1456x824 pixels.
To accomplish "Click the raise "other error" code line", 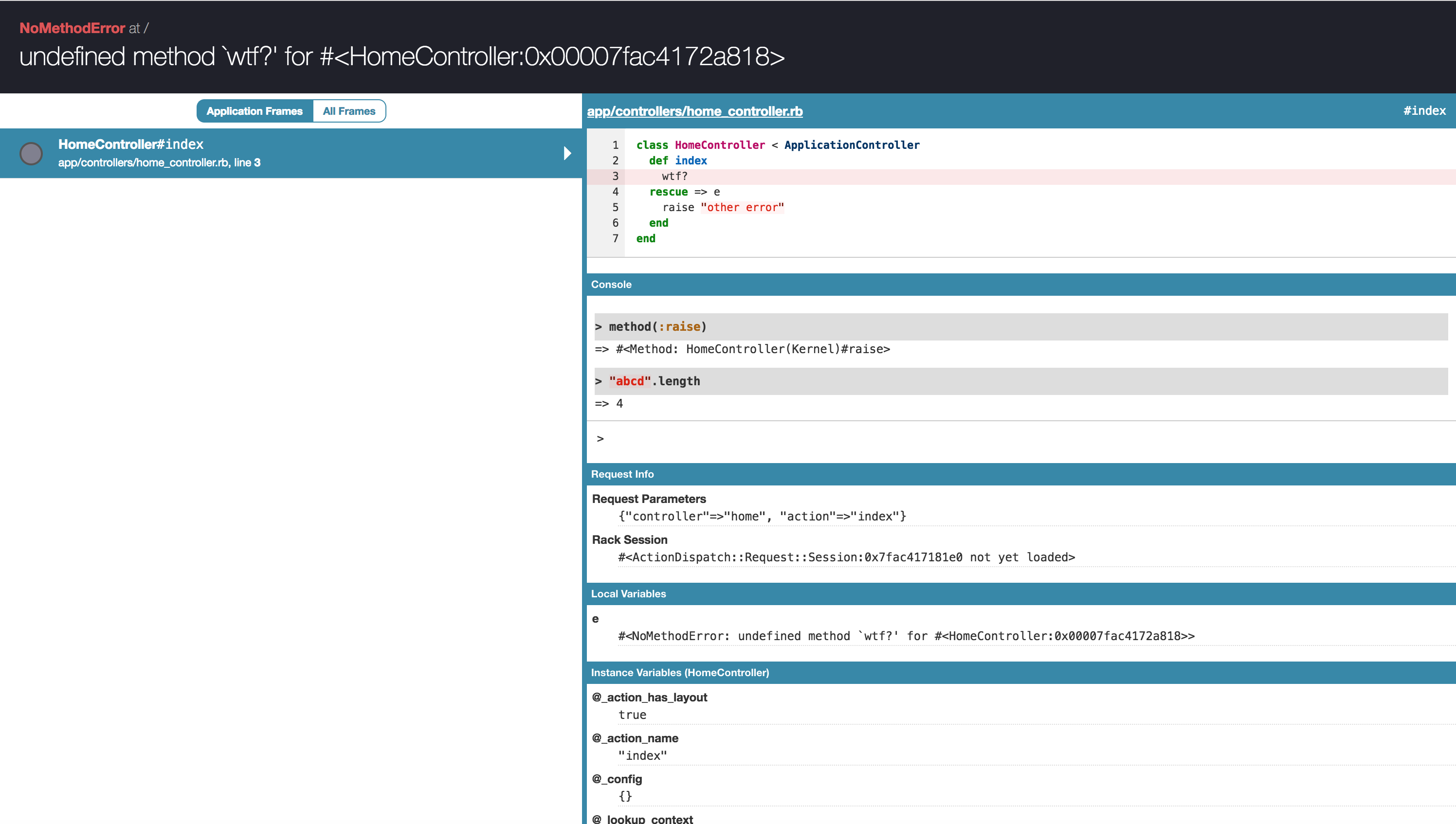I will (x=724, y=207).
